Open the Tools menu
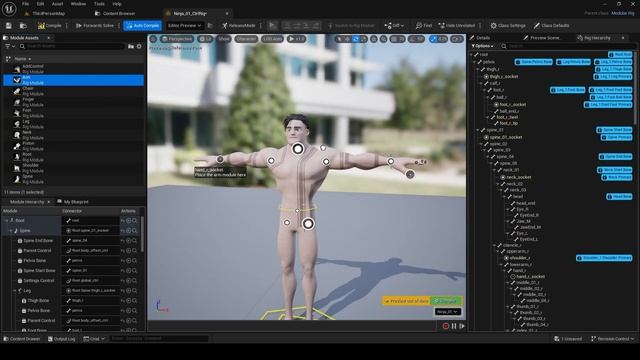This screenshot has width=640, height=360. tap(99, 4)
